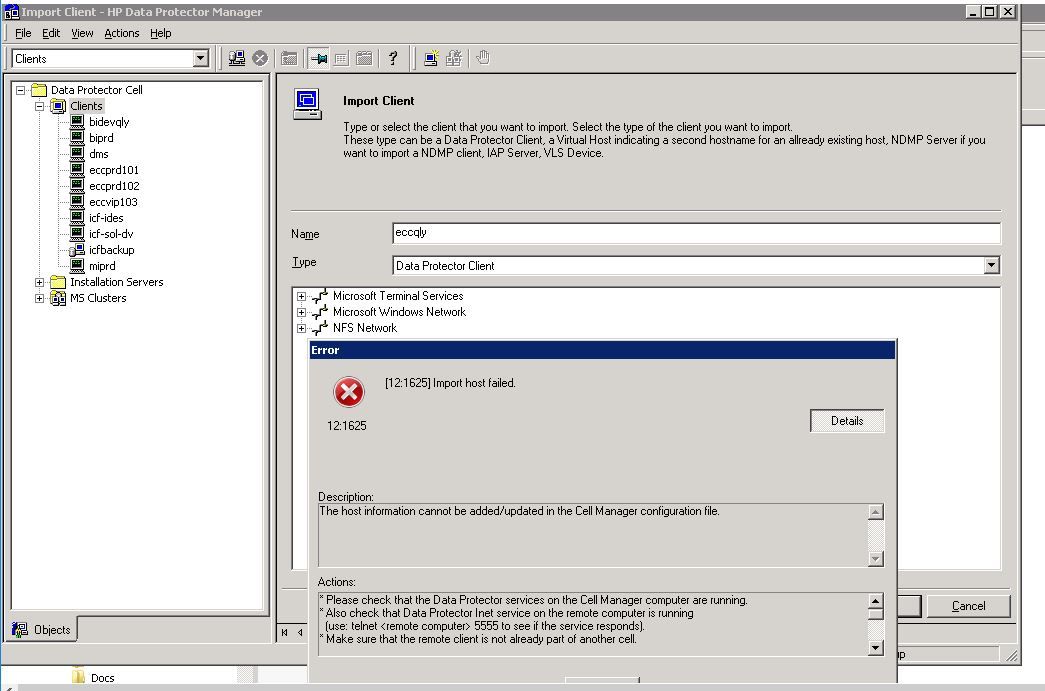Click the Cancel button in wizard
The width and height of the screenshot is (1045, 691).
pyautogui.click(x=968, y=606)
